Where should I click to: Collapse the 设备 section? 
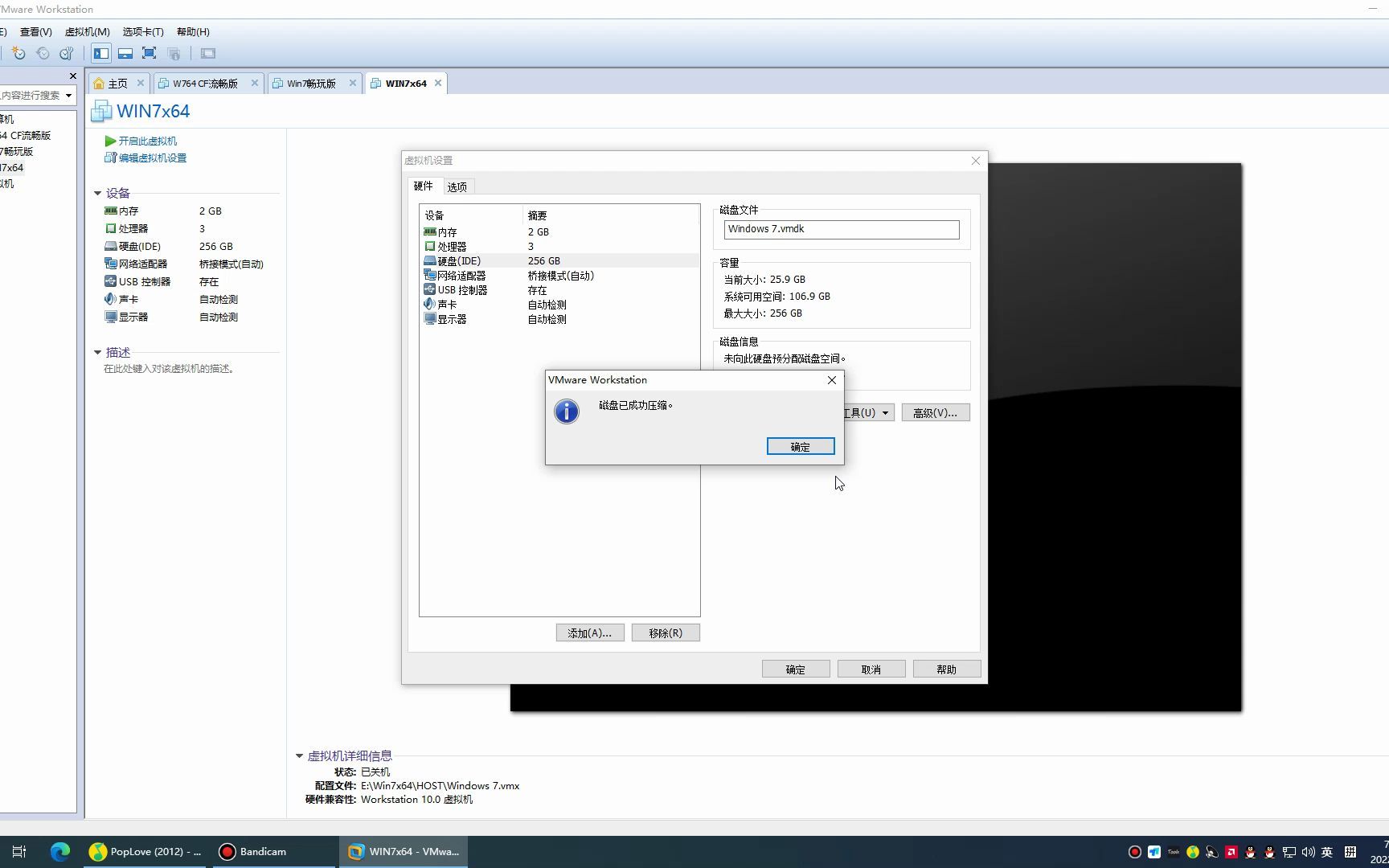(98, 194)
